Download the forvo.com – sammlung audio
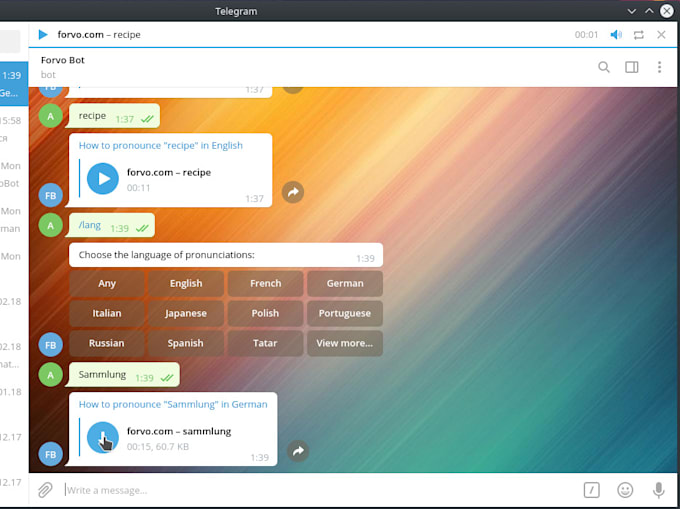Screen dimensions: 680x509 click(103, 437)
